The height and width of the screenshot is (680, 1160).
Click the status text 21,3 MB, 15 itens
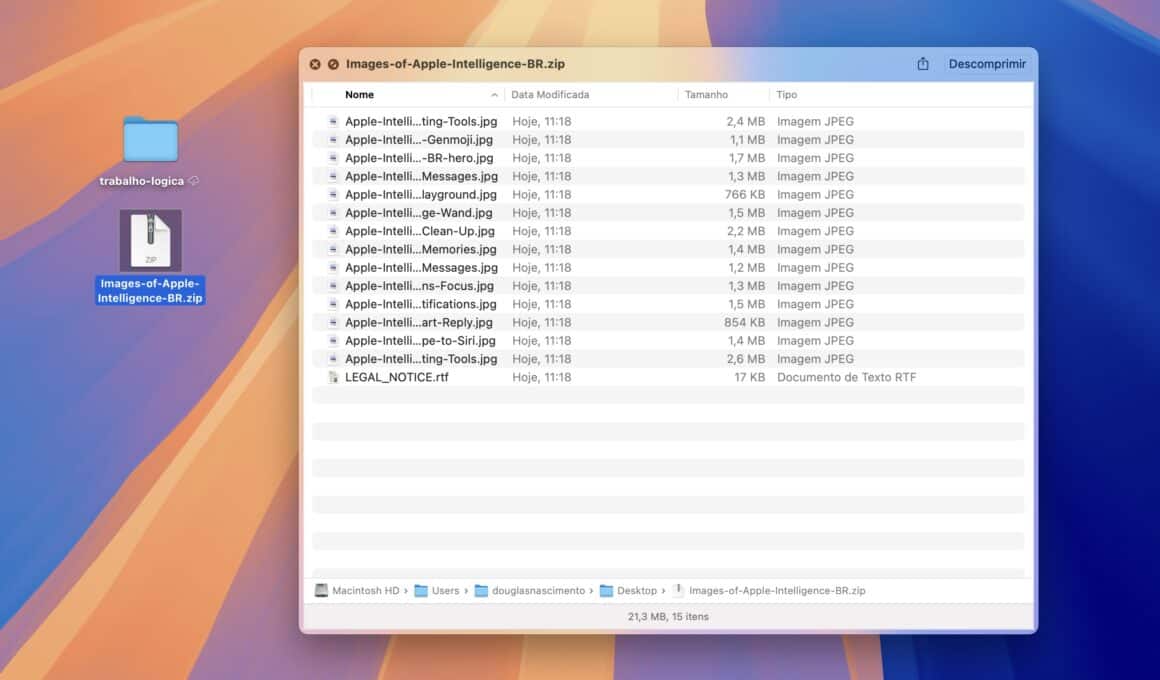point(668,616)
